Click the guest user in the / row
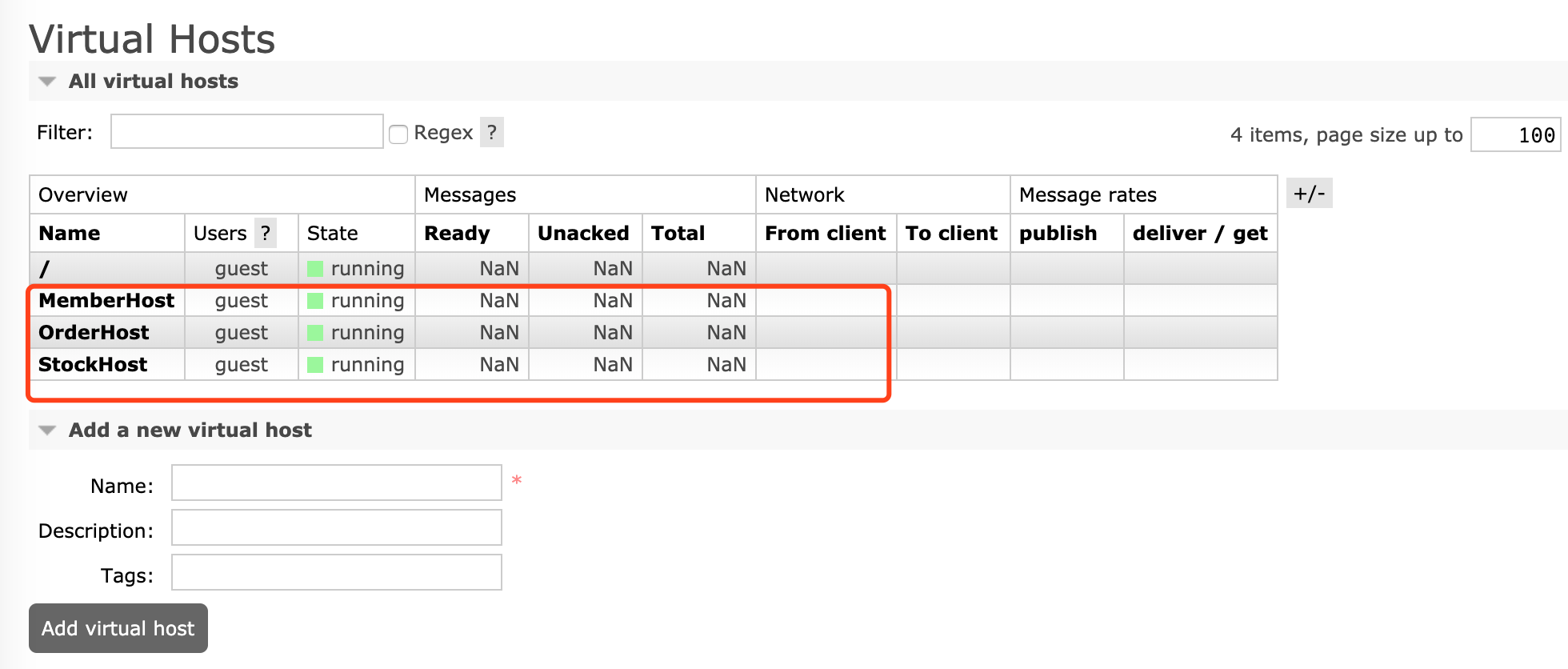 tap(241, 268)
